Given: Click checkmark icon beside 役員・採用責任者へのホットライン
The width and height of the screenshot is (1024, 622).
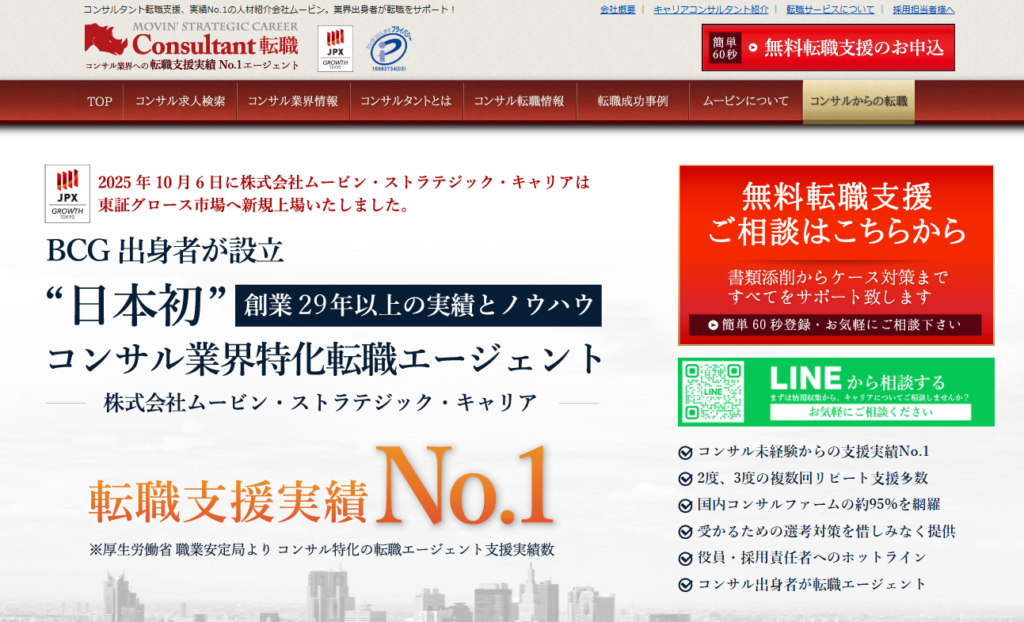Looking at the screenshot, I should pyautogui.click(x=685, y=558).
